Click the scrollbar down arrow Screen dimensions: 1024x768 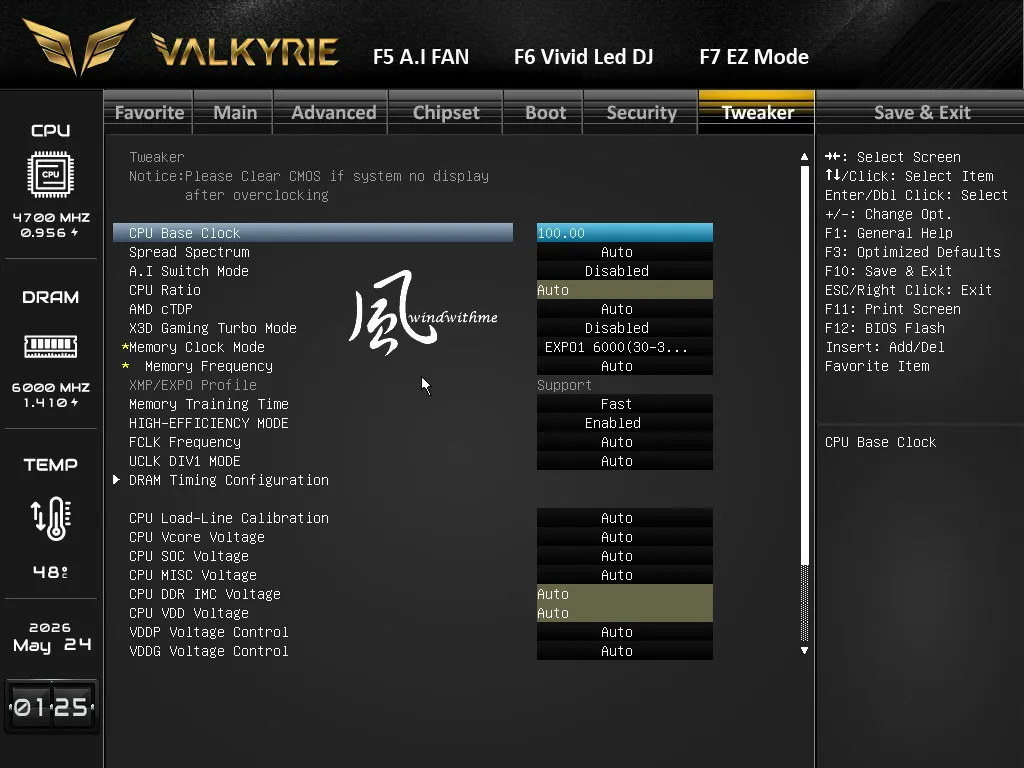tap(804, 650)
